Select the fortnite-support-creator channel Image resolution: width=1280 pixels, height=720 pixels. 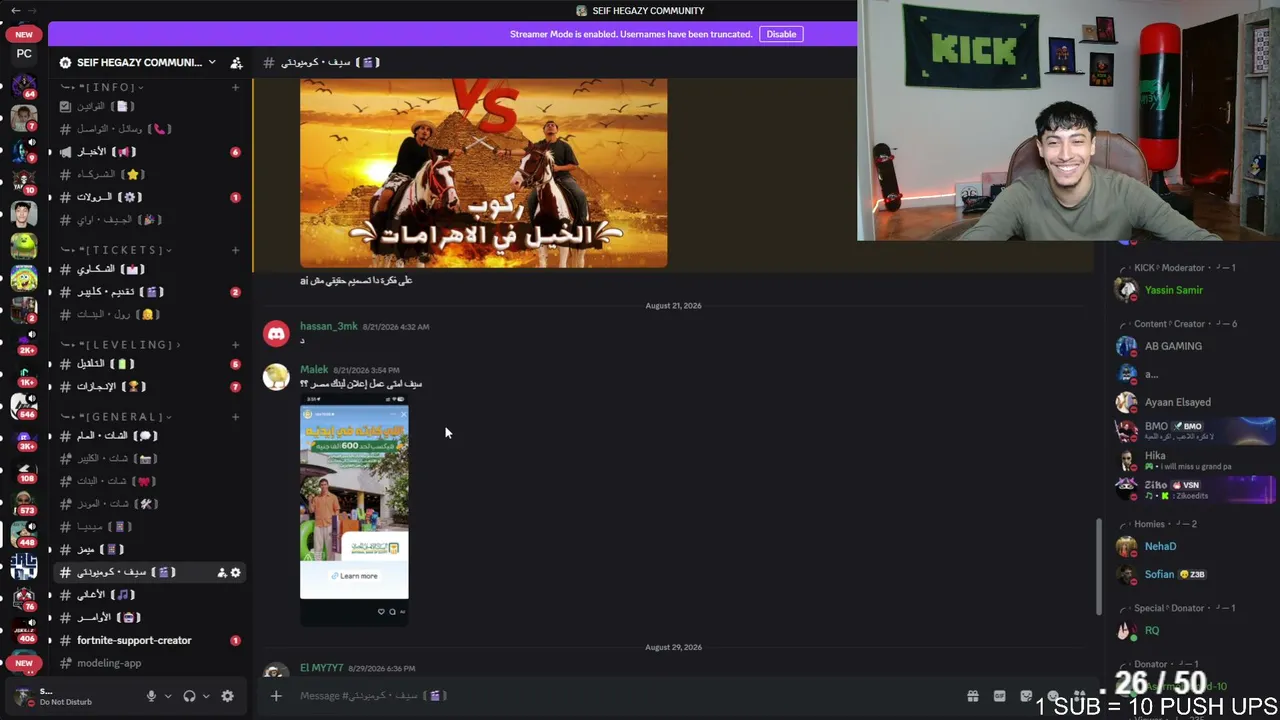[x=150, y=640]
